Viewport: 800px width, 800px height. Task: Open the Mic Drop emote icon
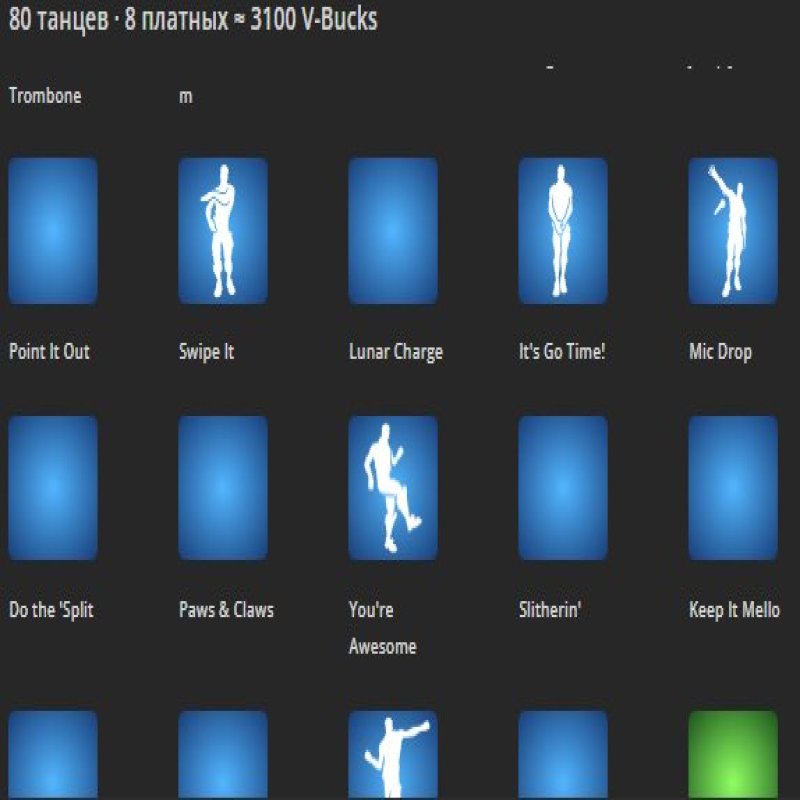tap(733, 231)
